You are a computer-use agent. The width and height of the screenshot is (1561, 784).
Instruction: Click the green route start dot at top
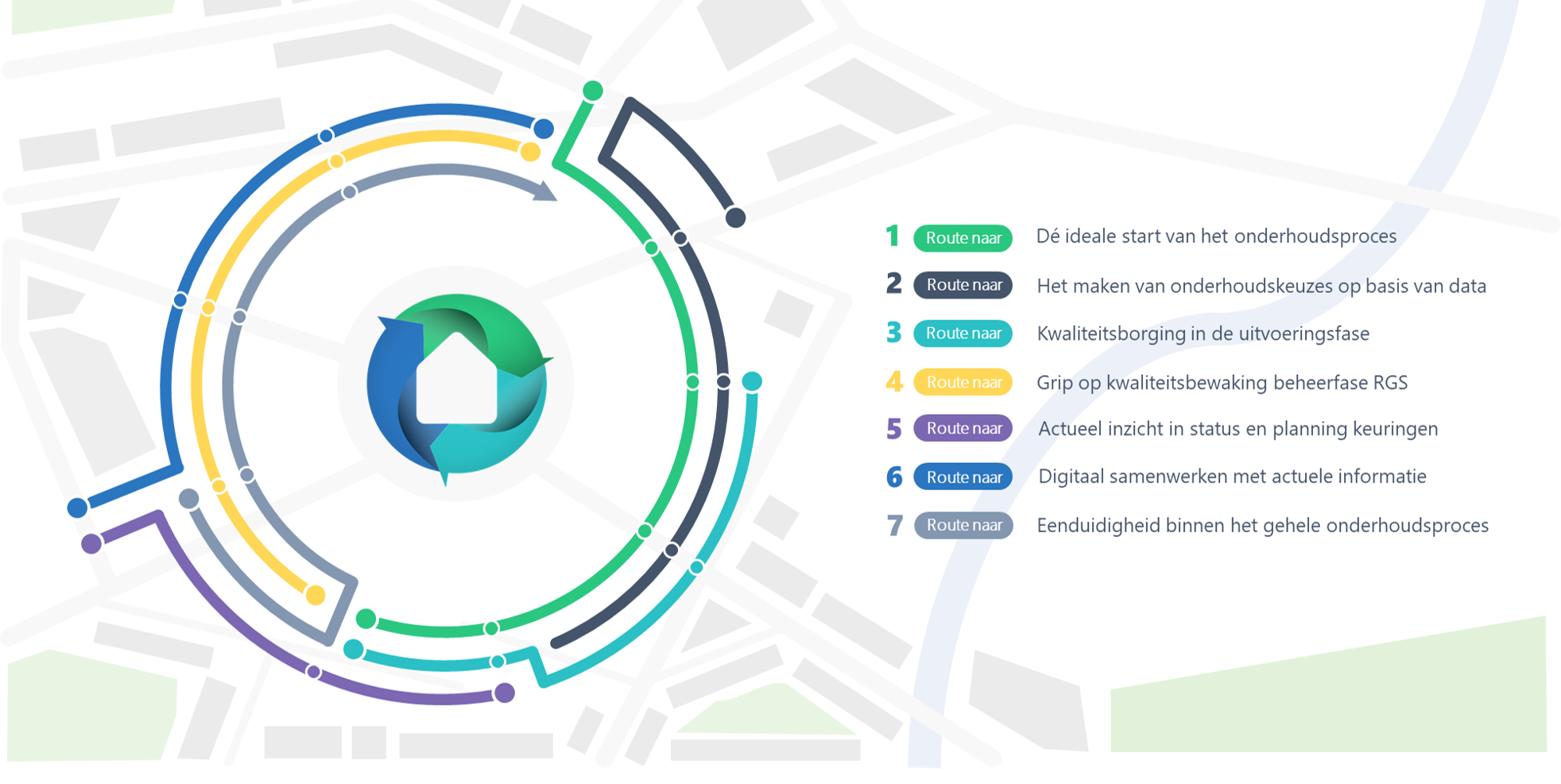(592, 91)
